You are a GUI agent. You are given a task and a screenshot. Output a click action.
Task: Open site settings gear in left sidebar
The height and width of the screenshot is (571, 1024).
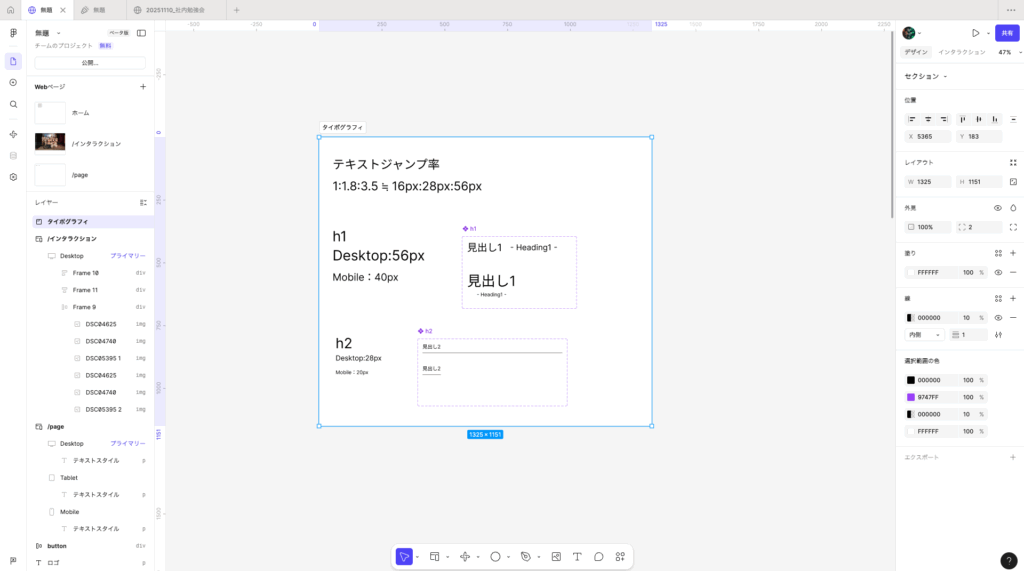click(13, 176)
